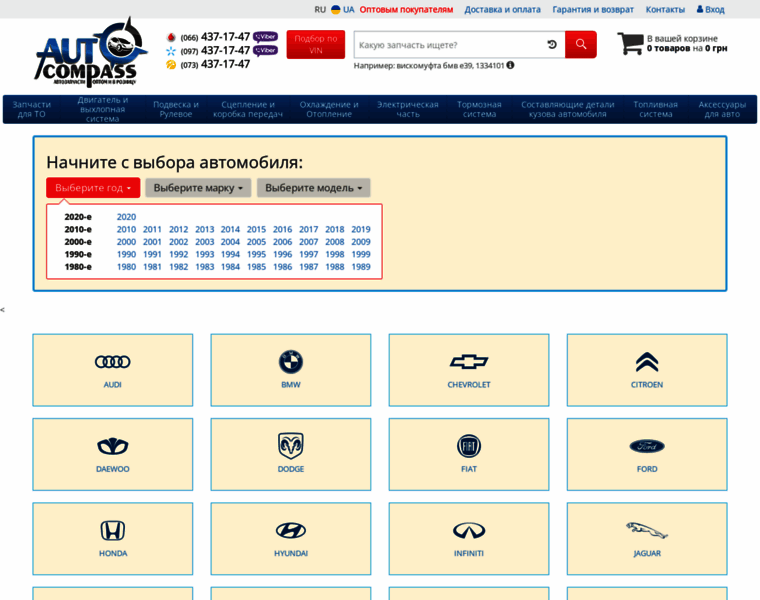Open Оптовым покупателям link
The height and width of the screenshot is (600, 760).
[406, 9]
